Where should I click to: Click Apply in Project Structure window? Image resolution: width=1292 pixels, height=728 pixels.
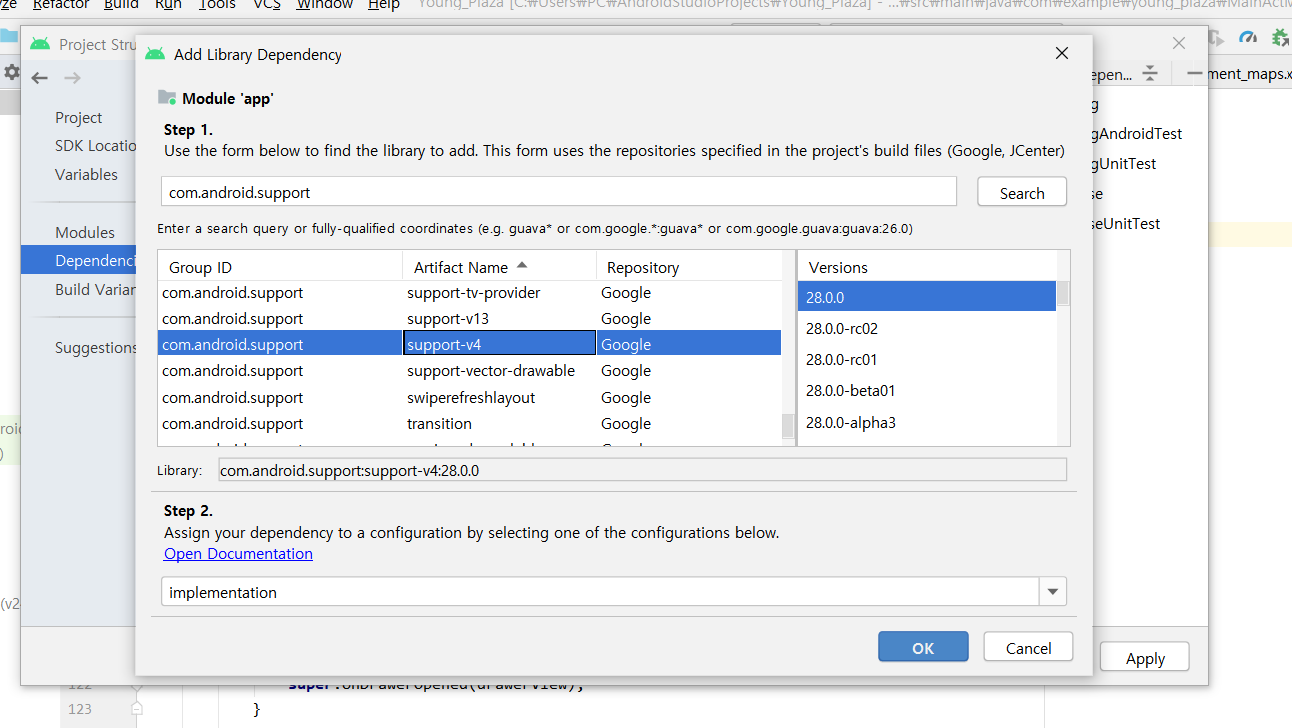click(1145, 657)
